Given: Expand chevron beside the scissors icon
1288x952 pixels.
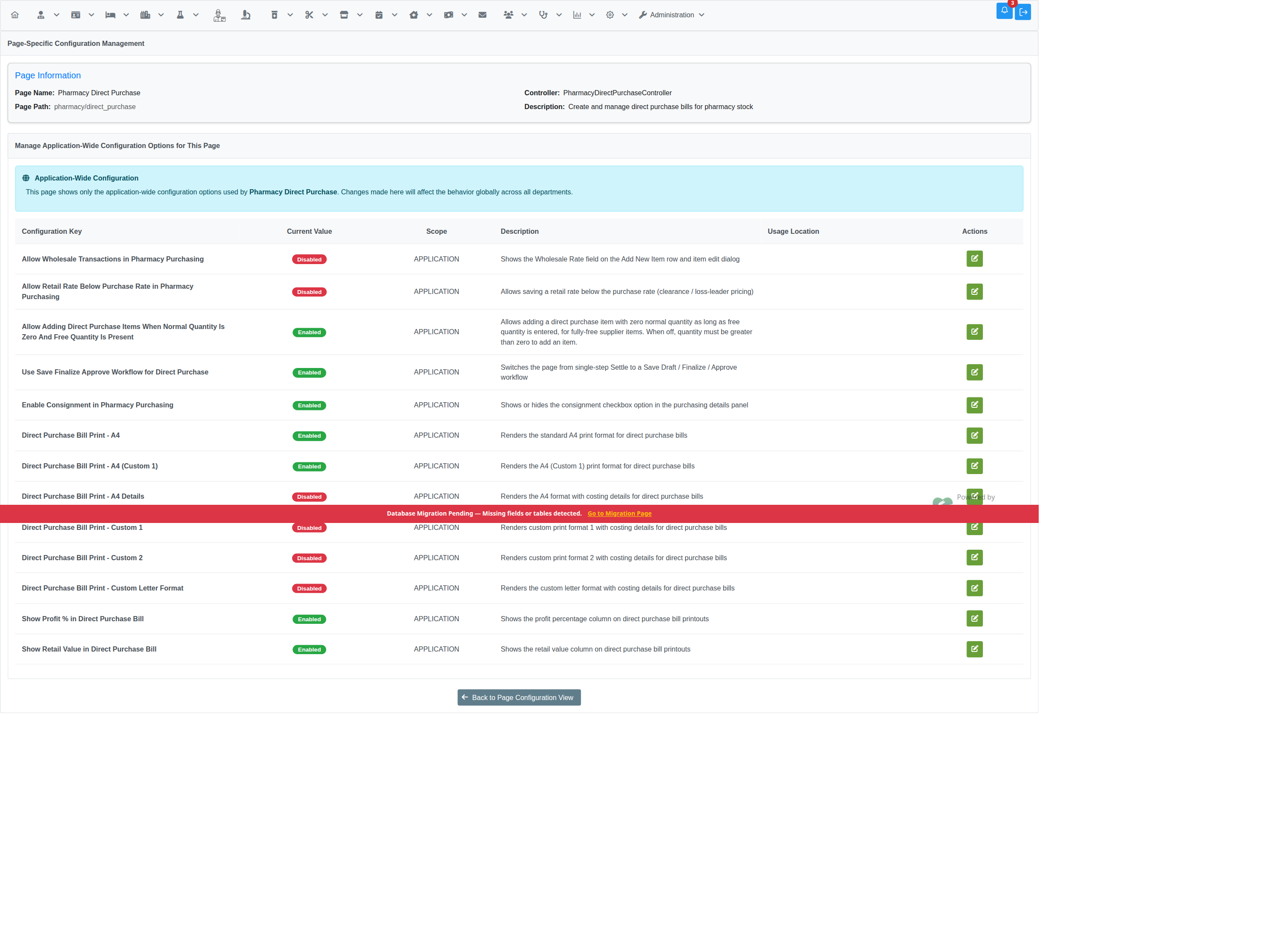Looking at the screenshot, I should [325, 15].
